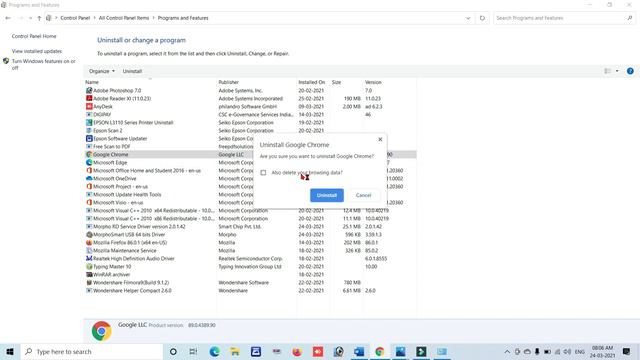
Task: Select Mozilla Maintenance Service row
Action: (251, 251)
